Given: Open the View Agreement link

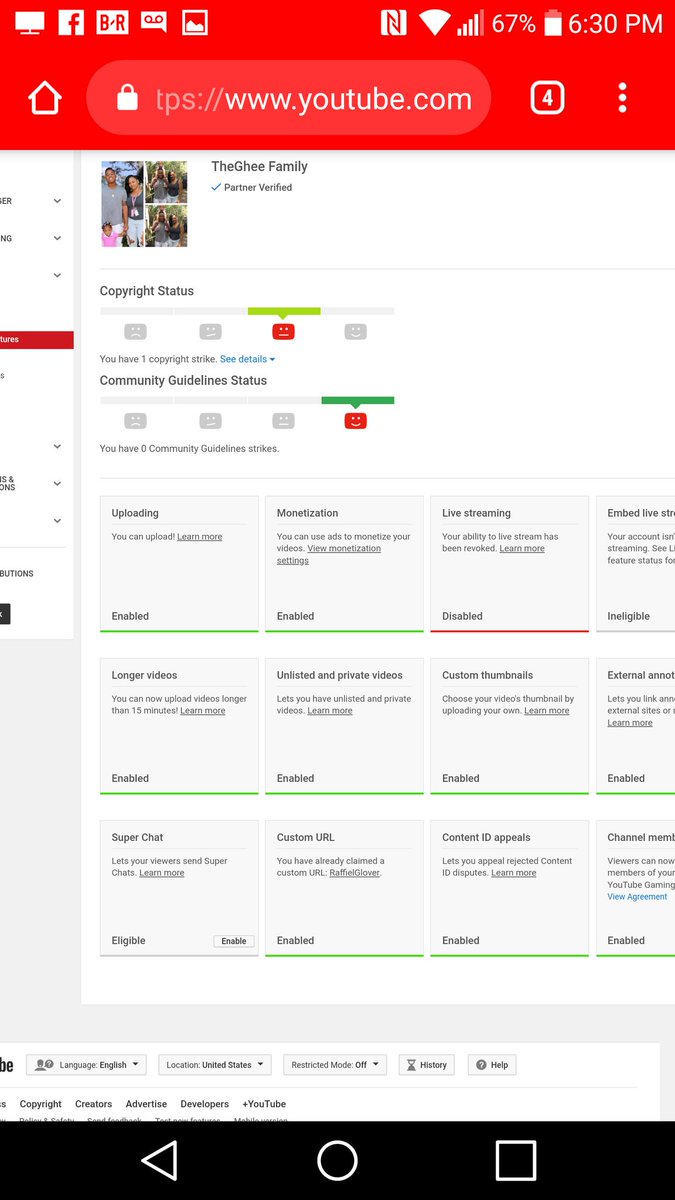Looking at the screenshot, I should 637,897.
